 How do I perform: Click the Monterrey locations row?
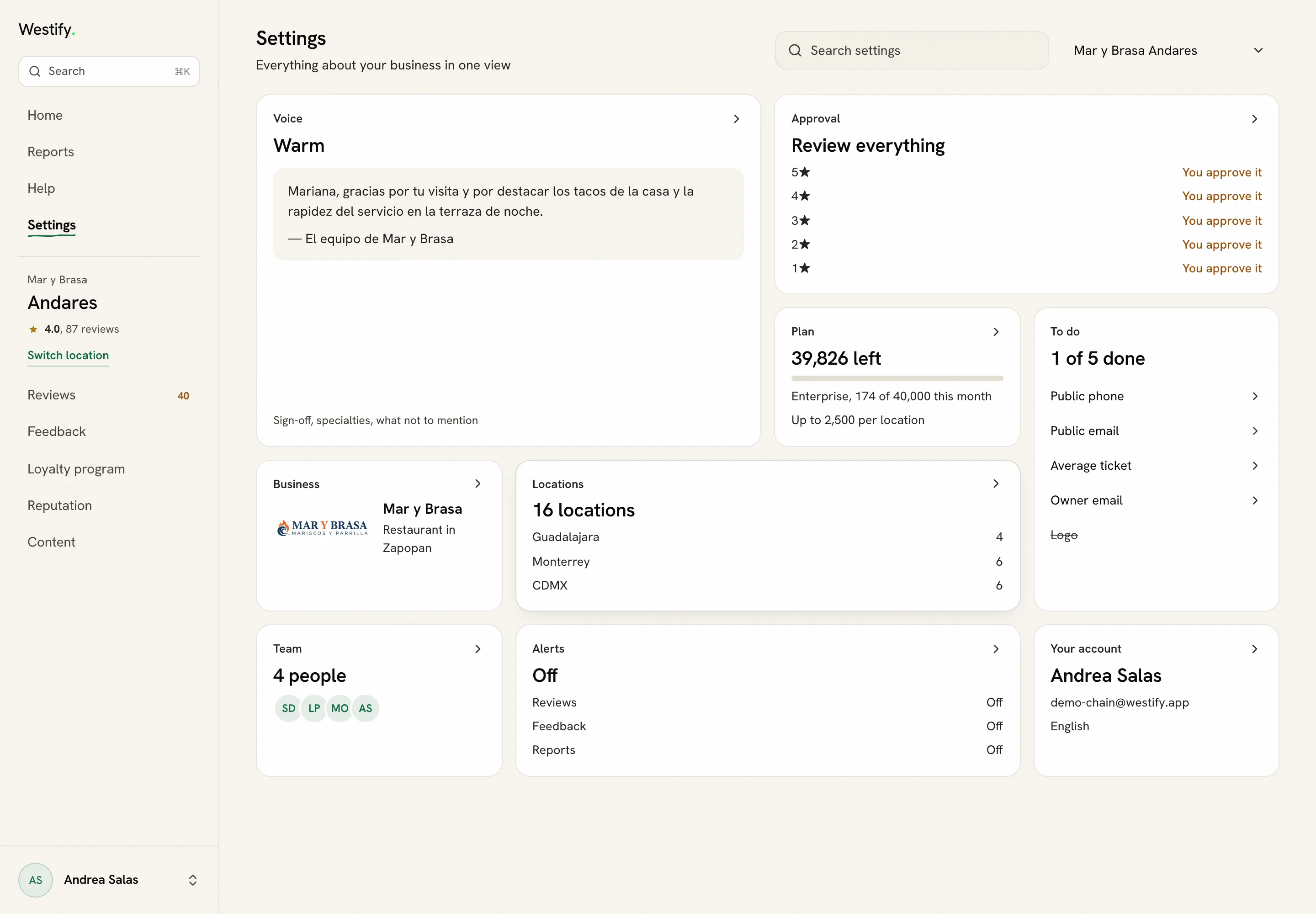[767, 561]
